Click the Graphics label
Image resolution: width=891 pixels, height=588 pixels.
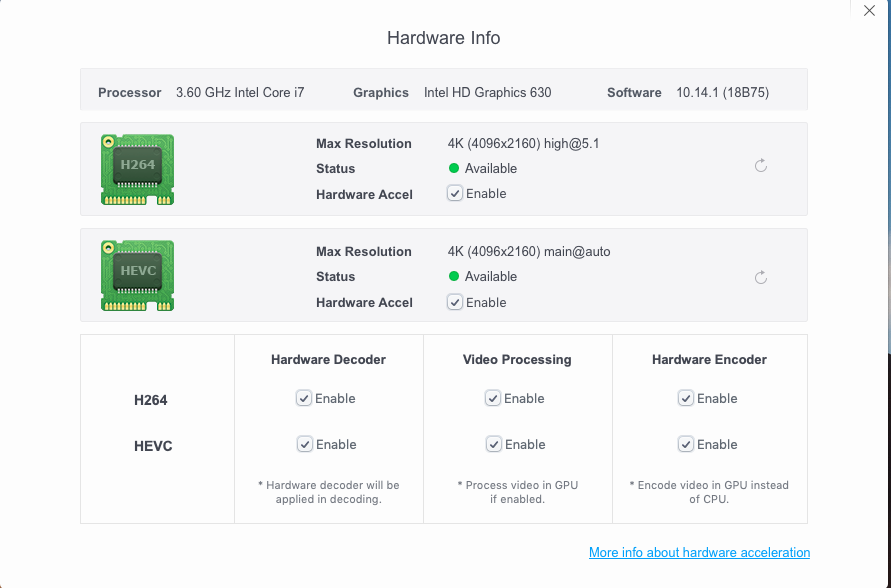pyautogui.click(x=381, y=93)
